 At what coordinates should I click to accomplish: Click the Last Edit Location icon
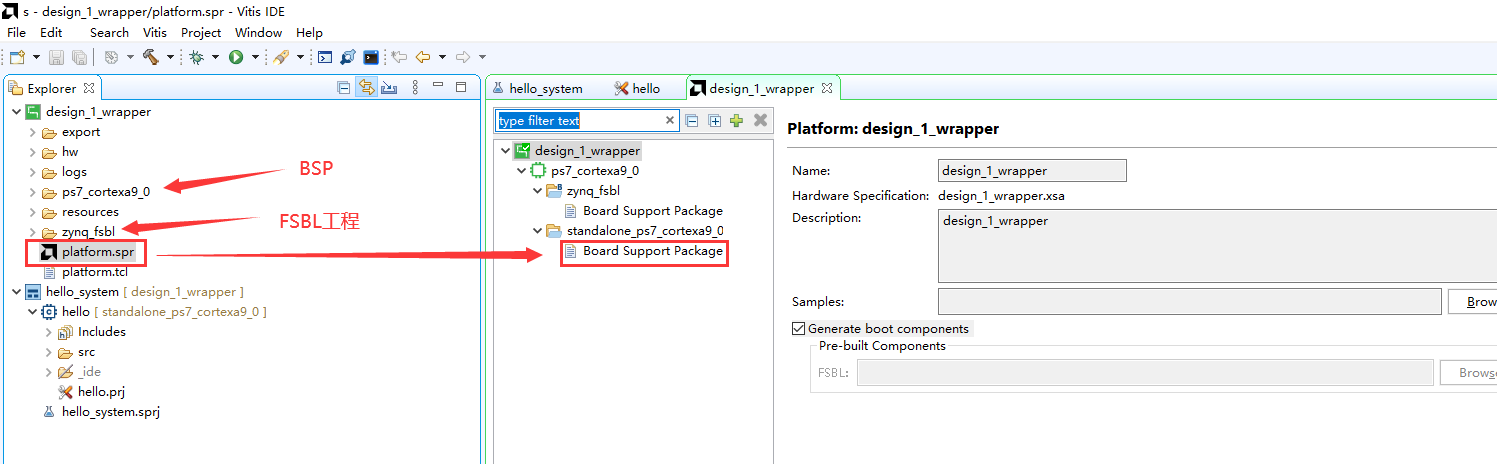tap(399, 57)
